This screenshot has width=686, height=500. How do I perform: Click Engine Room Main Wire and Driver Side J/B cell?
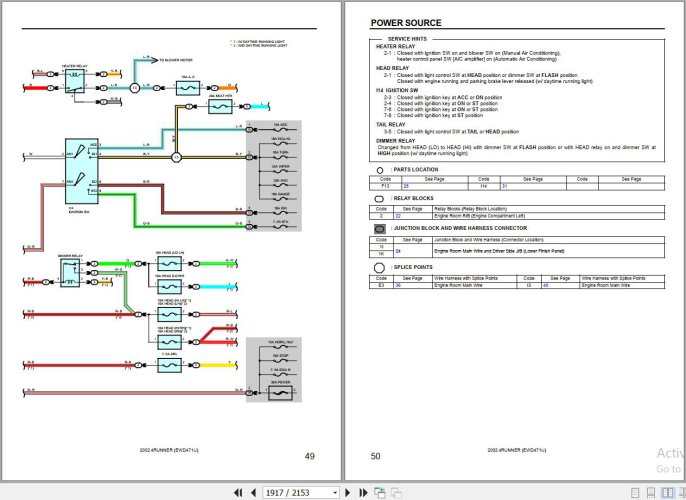click(549, 251)
